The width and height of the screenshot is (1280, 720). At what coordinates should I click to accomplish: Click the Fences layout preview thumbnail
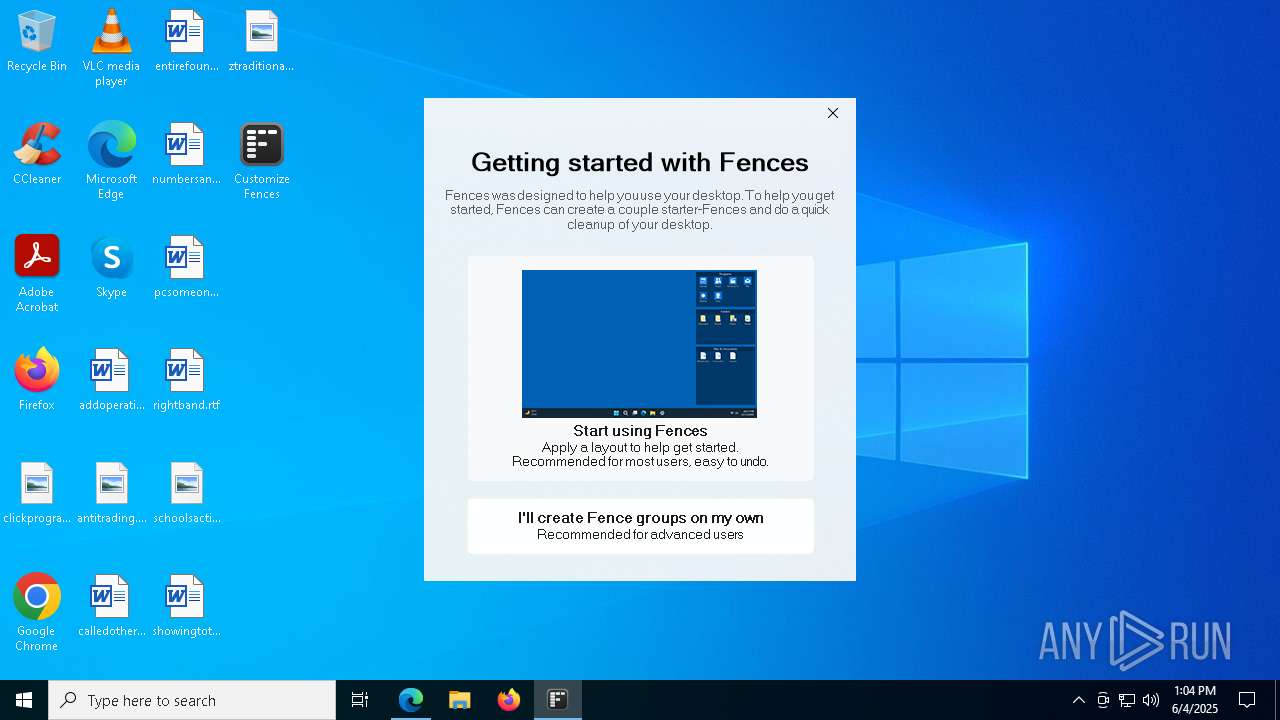[639, 343]
